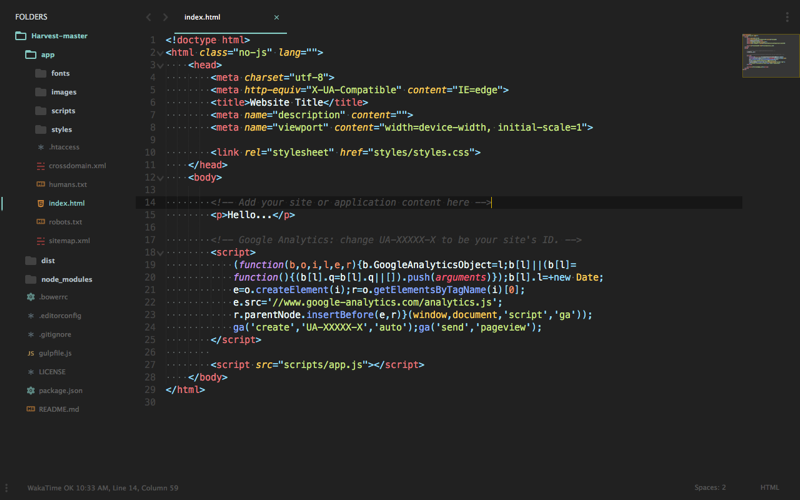The width and height of the screenshot is (800, 500).
Task: Click the index.html file icon in sidebar
Action: [x=40, y=203]
